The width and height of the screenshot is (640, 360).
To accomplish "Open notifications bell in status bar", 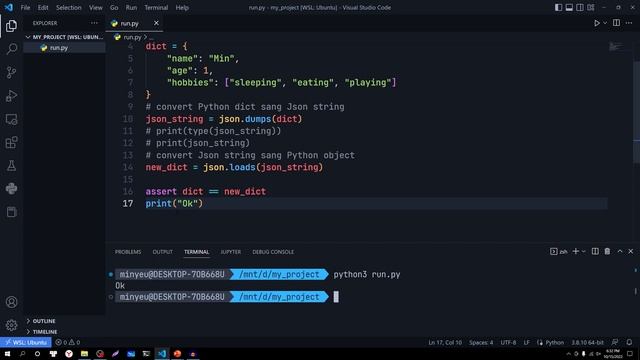I will click(x=629, y=342).
